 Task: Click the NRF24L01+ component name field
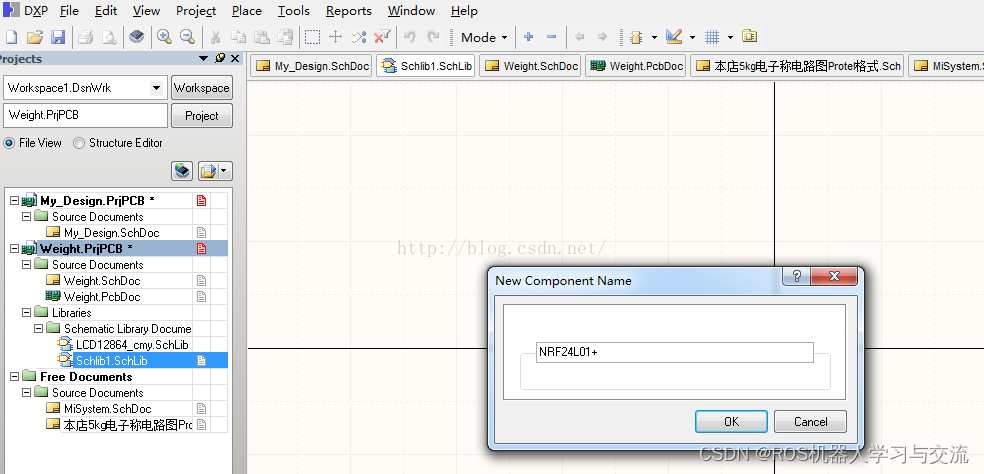click(675, 352)
